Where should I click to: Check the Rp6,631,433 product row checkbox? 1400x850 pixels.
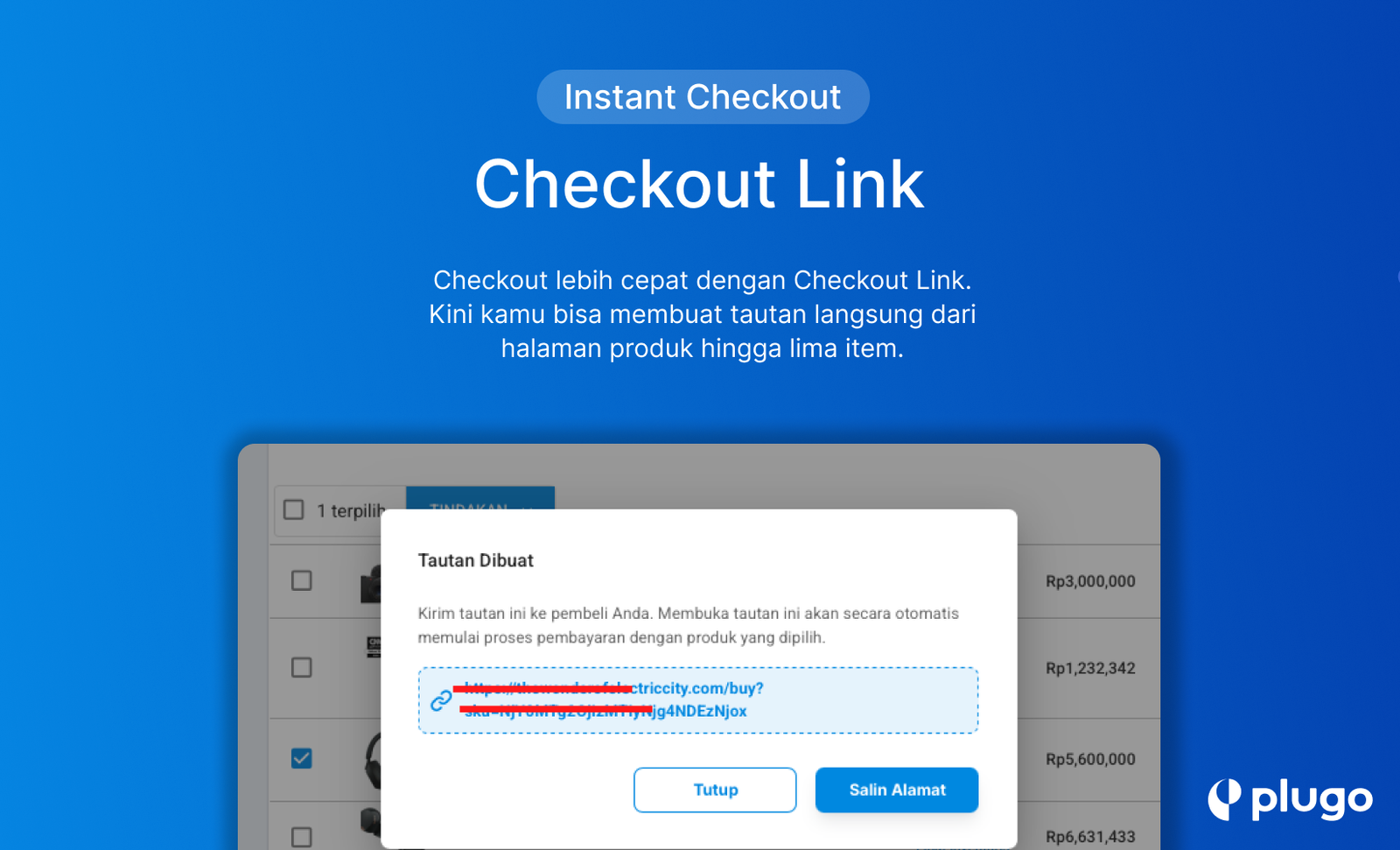click(x=302, y=837)
